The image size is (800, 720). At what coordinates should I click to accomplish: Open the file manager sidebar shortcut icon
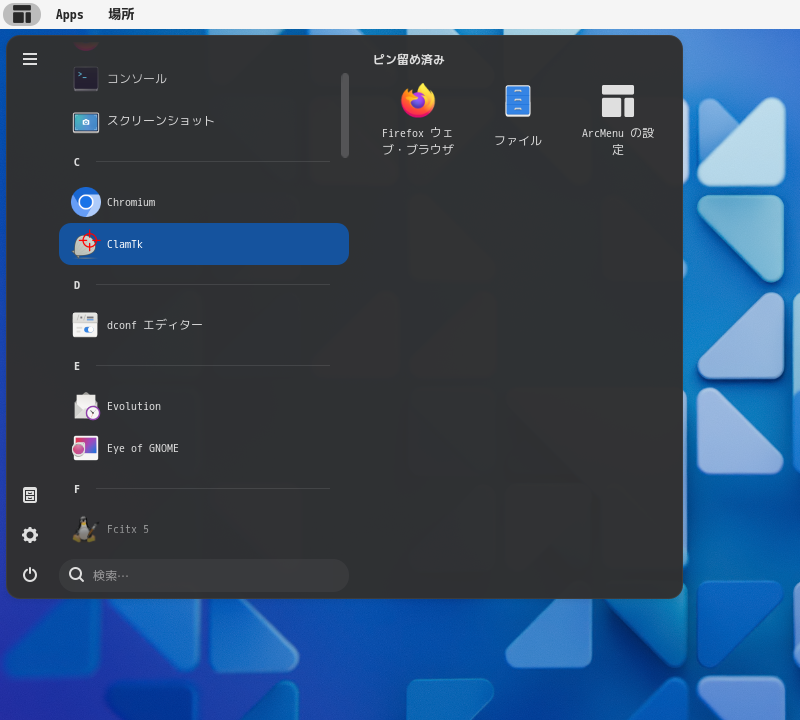pos(30,495)
